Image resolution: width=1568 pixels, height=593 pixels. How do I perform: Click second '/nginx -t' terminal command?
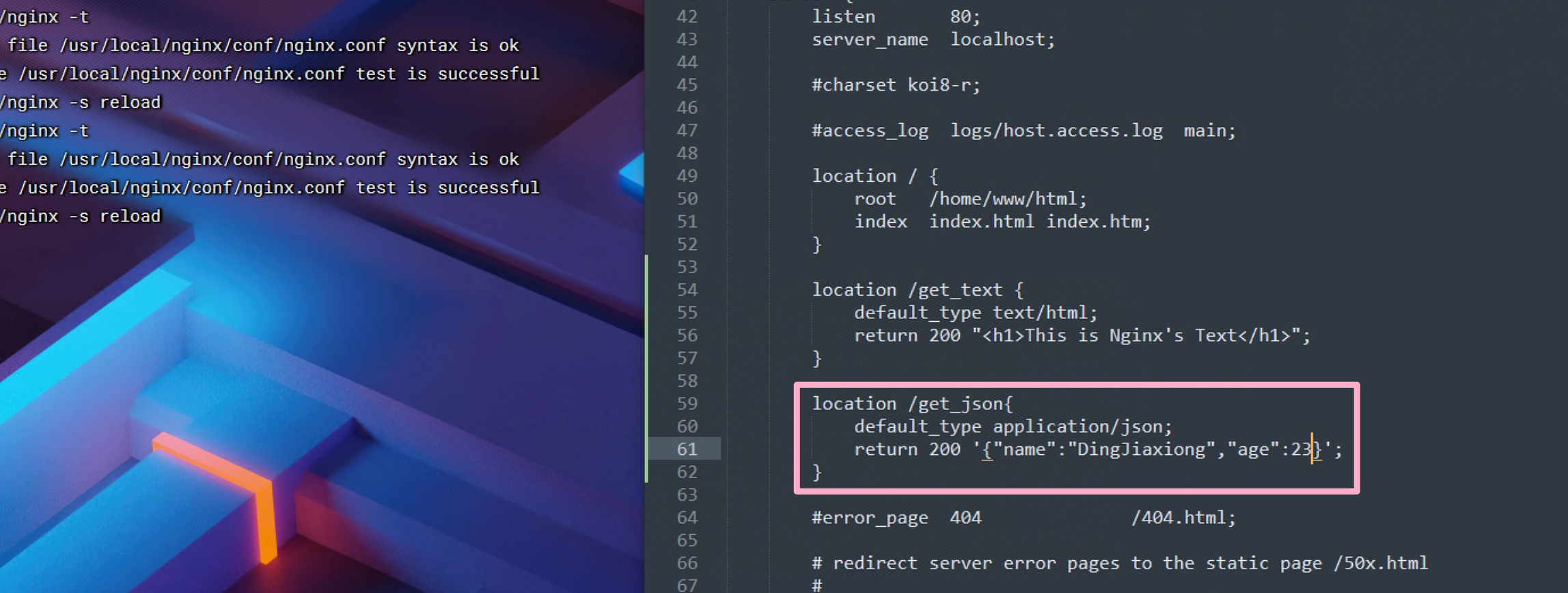[x=44, y=130]
